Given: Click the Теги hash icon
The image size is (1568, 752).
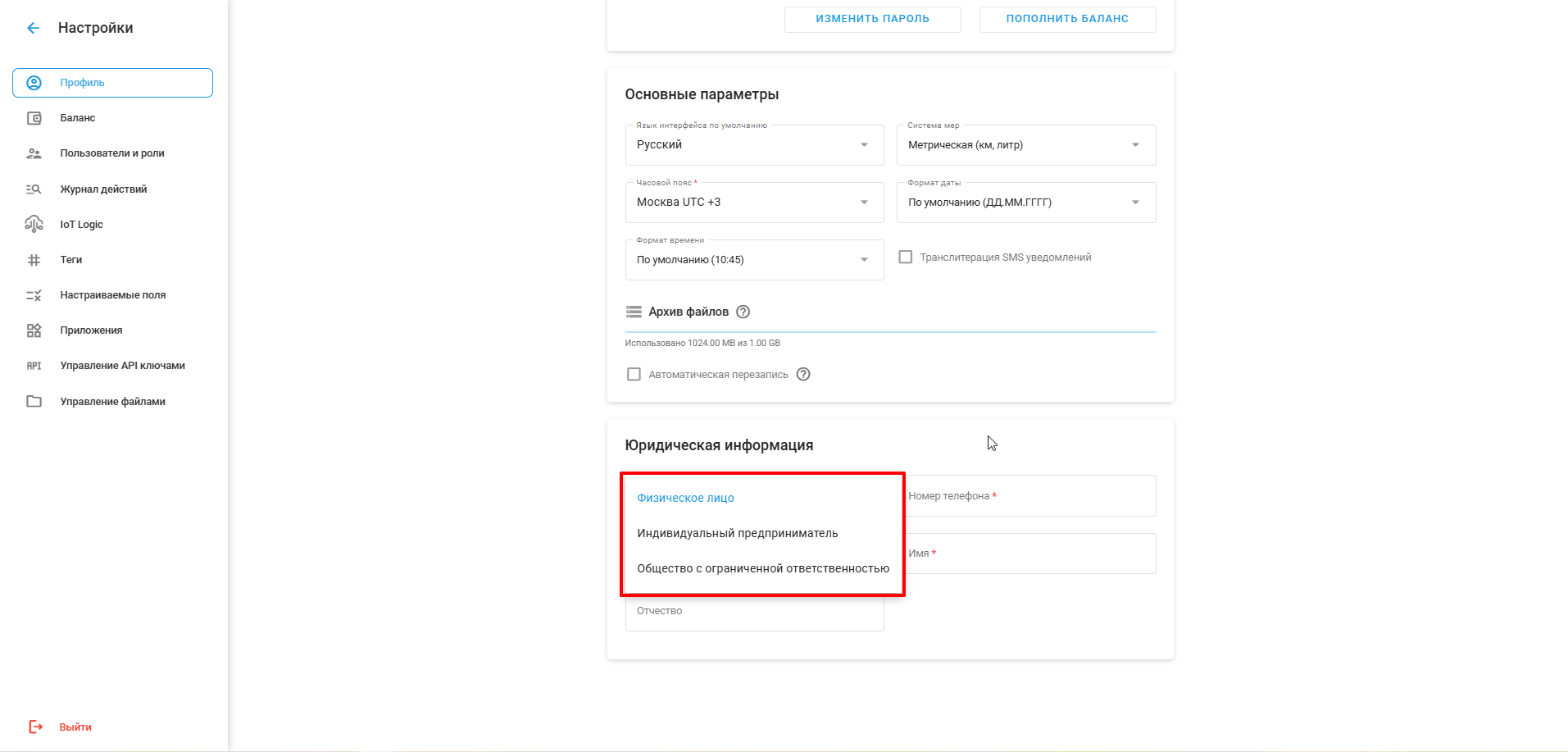Looking at the screenshot, I should 34,260.
